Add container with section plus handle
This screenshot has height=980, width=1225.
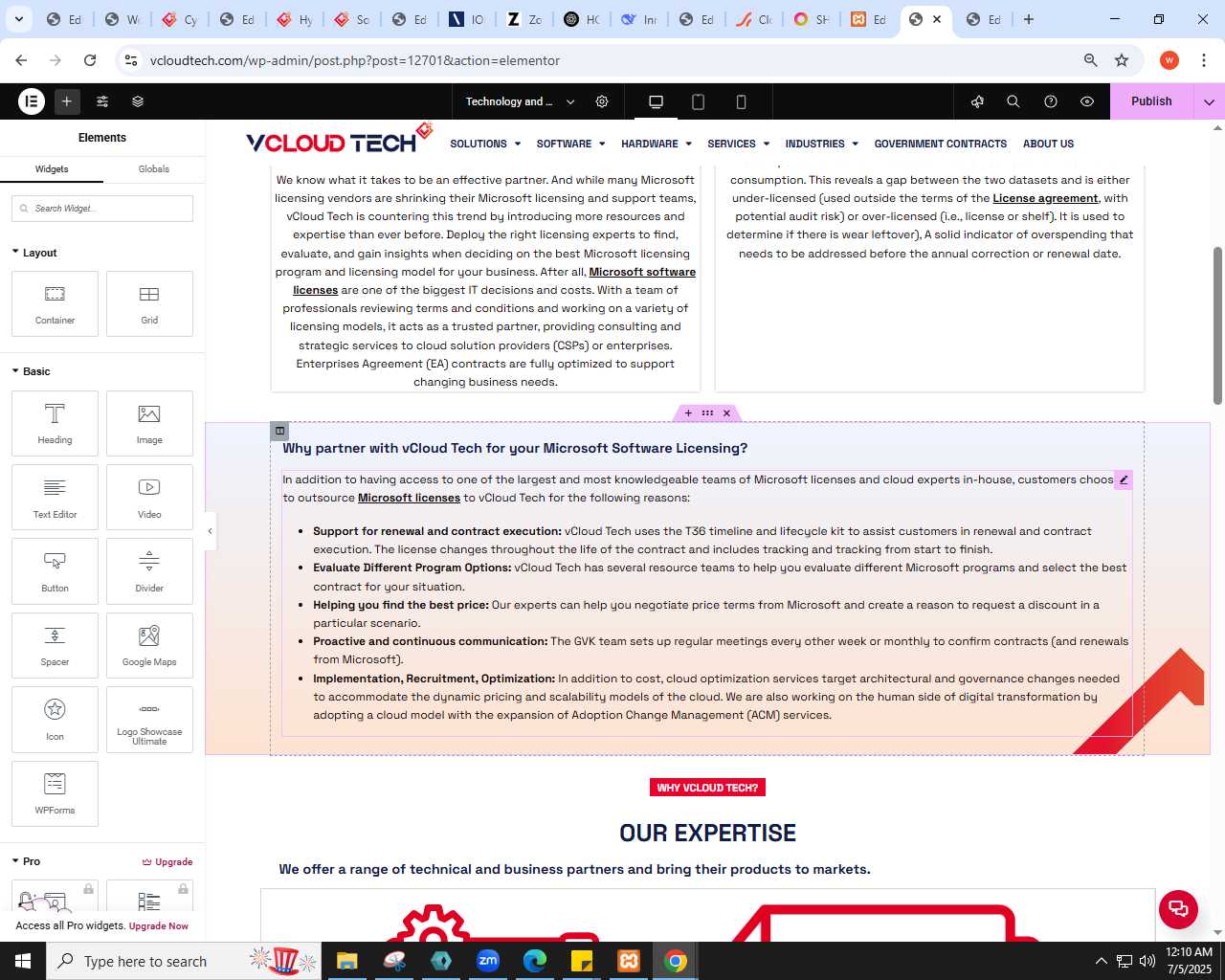(x=688, y=413)
